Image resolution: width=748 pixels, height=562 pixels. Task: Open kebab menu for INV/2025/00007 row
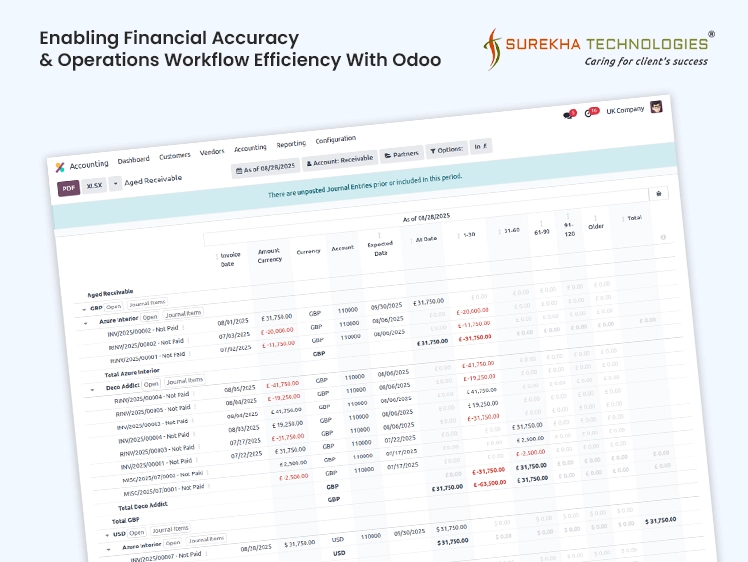click(x=207, y=554)
